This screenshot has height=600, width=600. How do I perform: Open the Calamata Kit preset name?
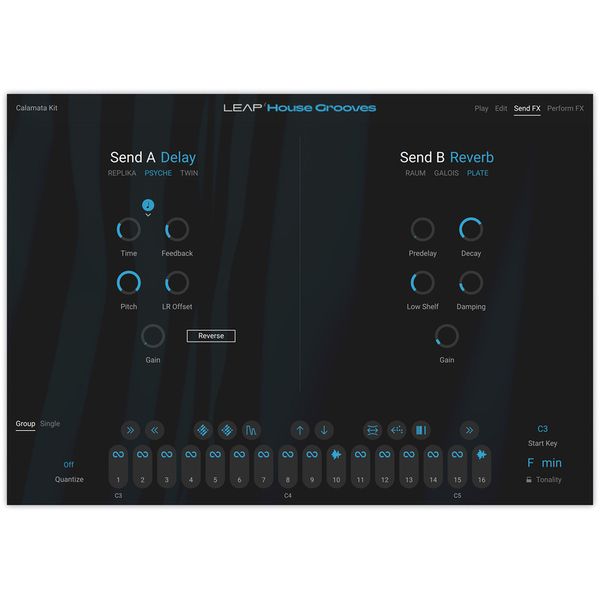click(x=37, y=108)
